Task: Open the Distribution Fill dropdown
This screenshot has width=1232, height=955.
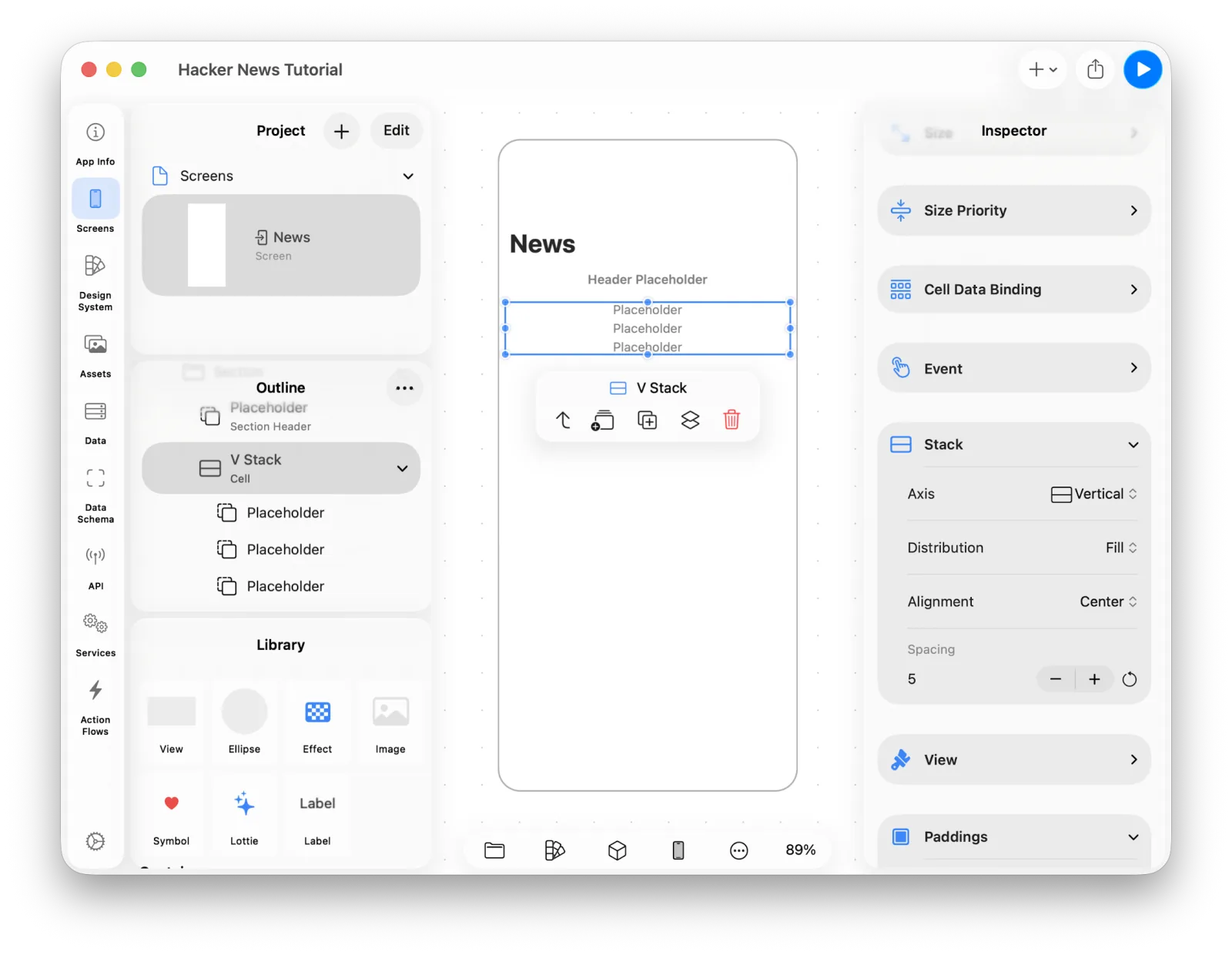Action: click(1121, 548)
